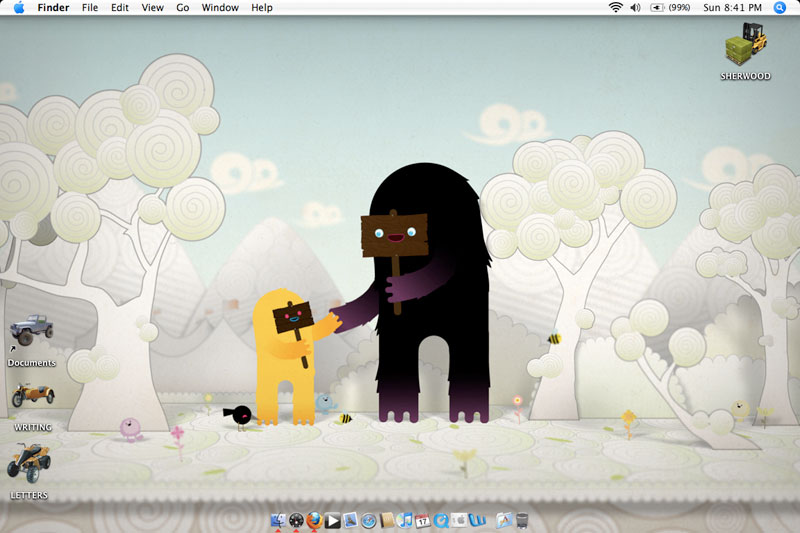The height and width of the screenshot is (533, 800).
Task: Open the Finder application menu
Action: 53,8
